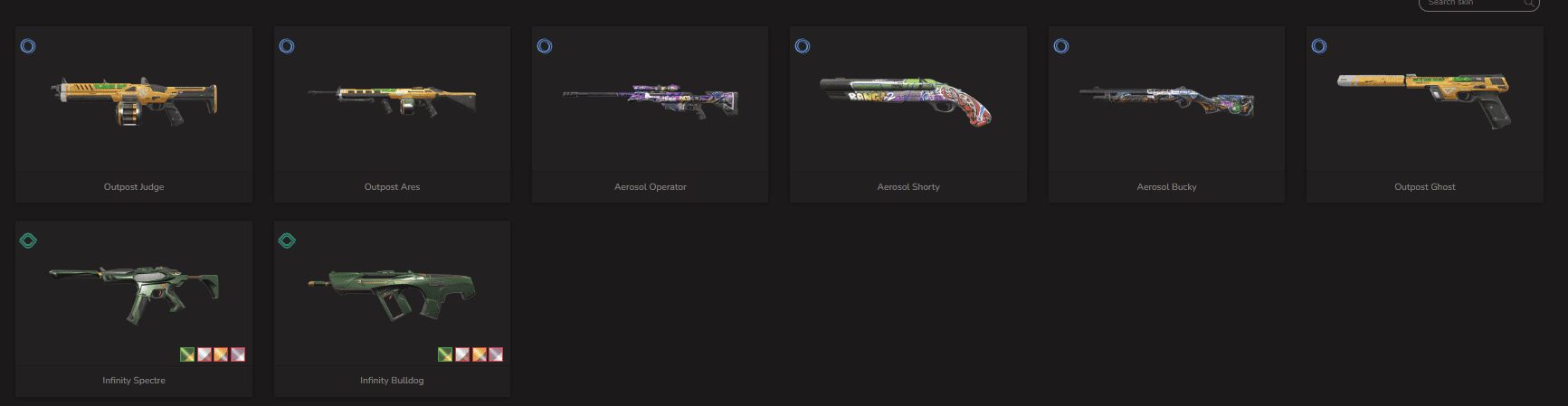The image size is (1568, 406).
Task: Click the blue tier icon on Outpost Ares
Action: (287, 46)
